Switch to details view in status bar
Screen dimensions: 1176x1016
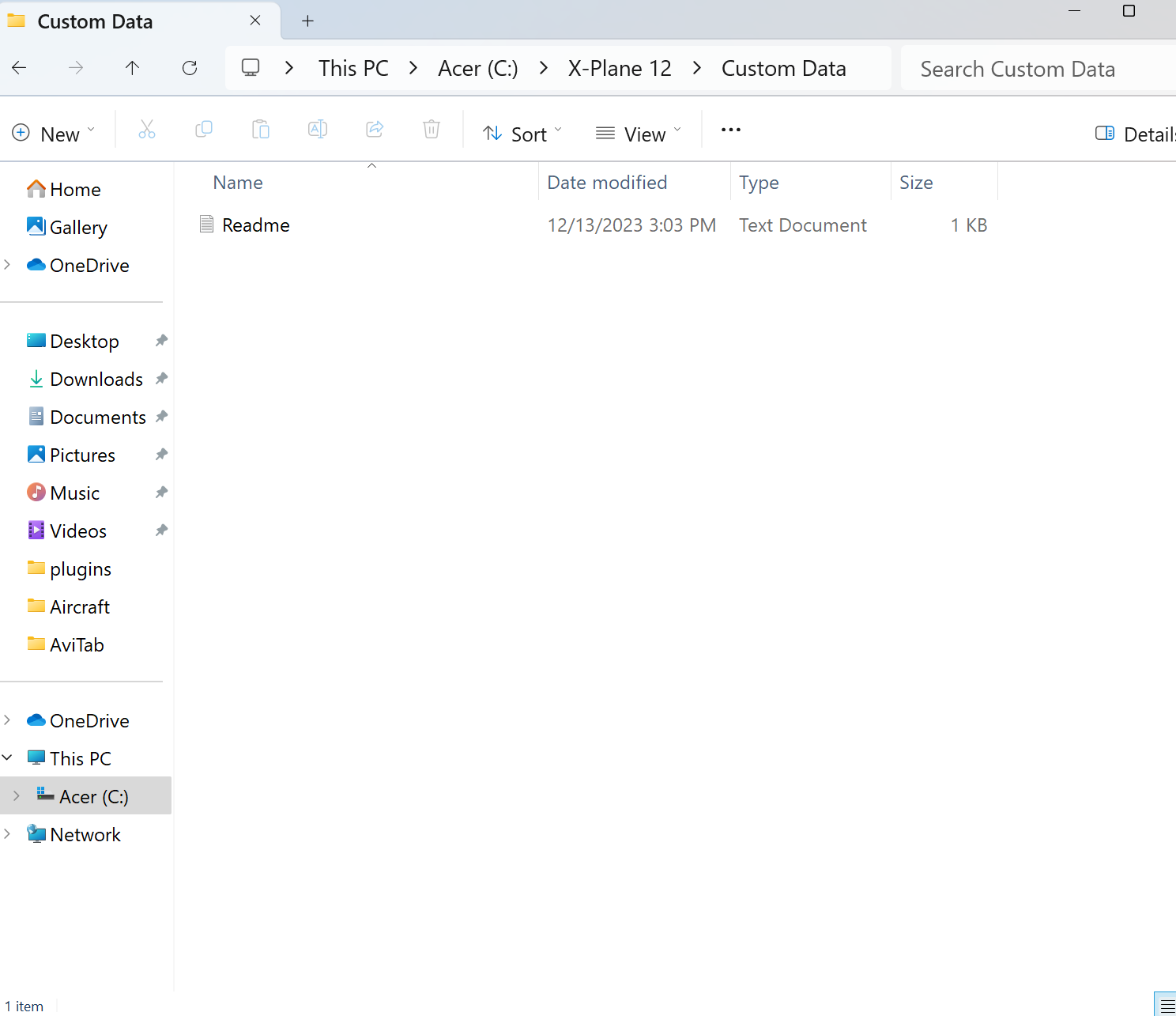coord(1167,1005)
